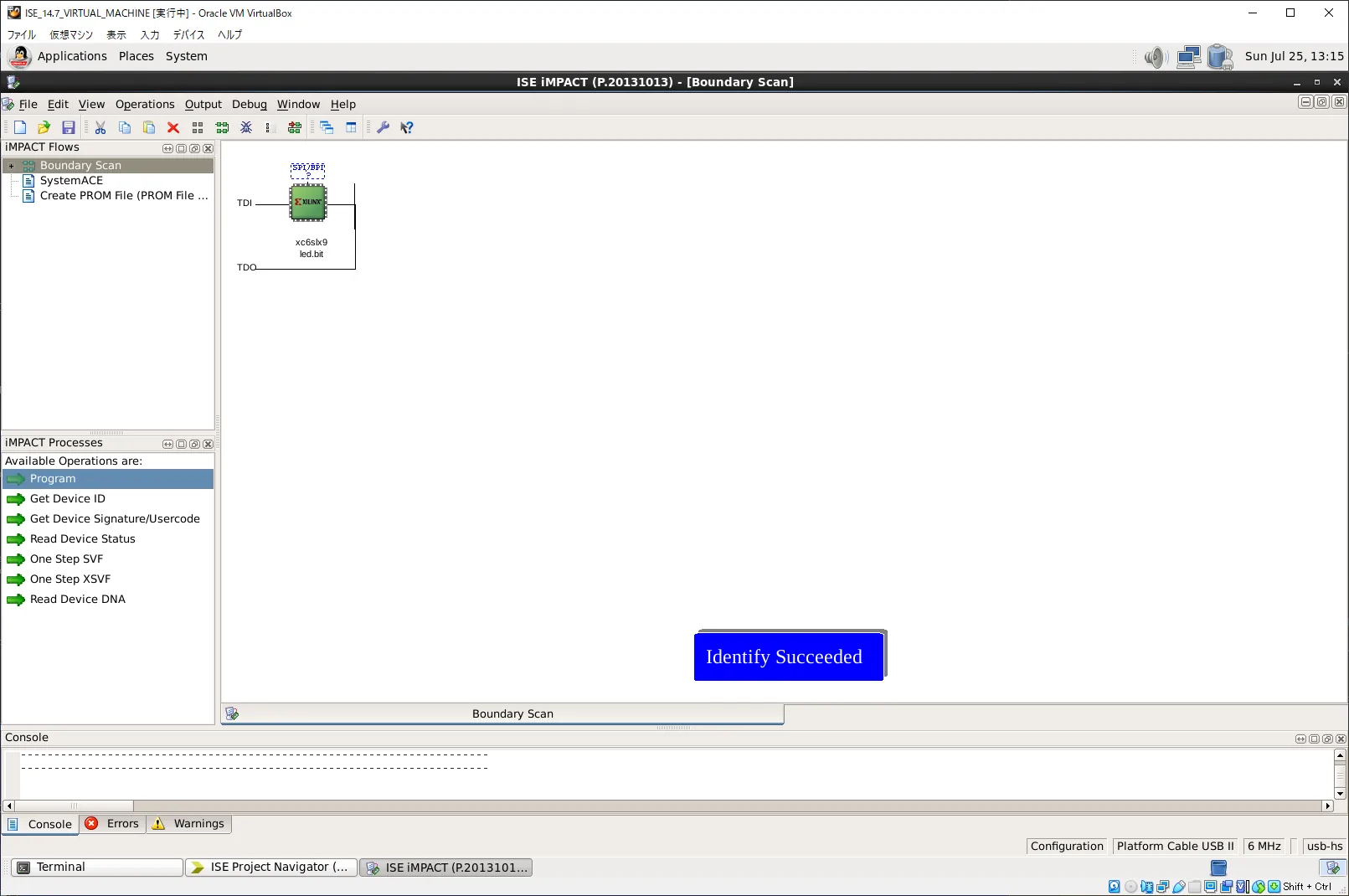Click the bug-shaped Debug Chain icon
The width and height of the screenshot is (1349, 896).
click(246, 127)
